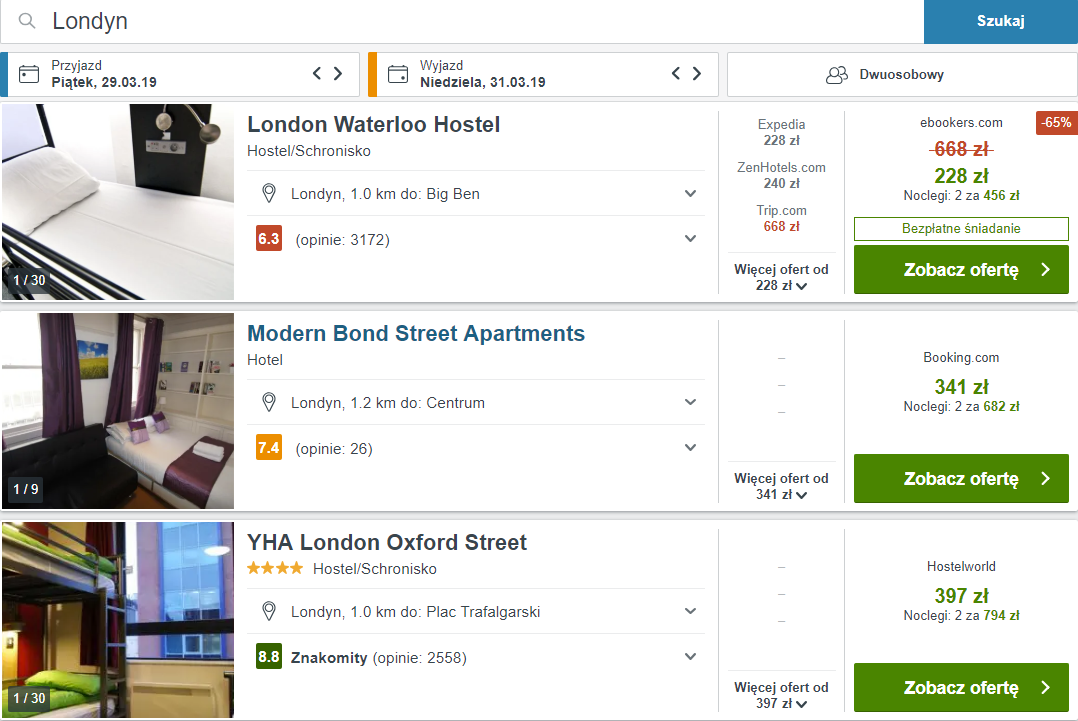This screenshot has height=721, width=1078.
Task: Click the guests icon for Dwuosobowy room
Action: pos(837,74)
